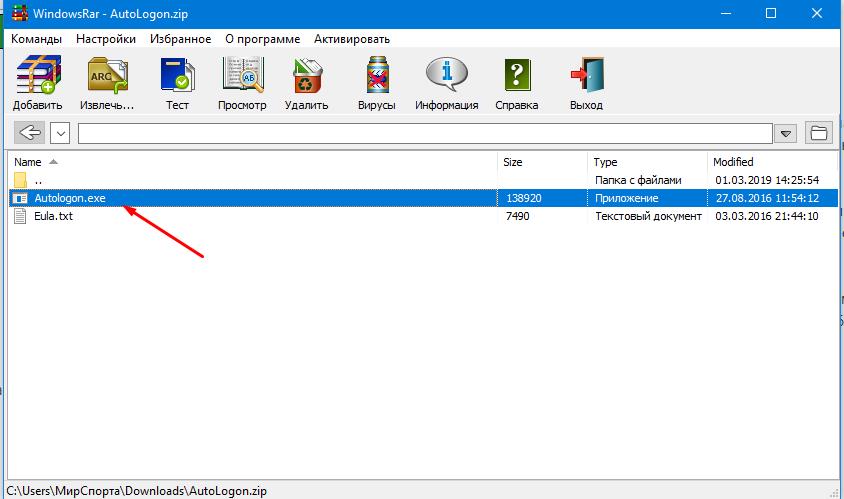
Task: Click the date 03.03.2016 21:44:10
Action: pyautogui.click(x=767, y=216)
